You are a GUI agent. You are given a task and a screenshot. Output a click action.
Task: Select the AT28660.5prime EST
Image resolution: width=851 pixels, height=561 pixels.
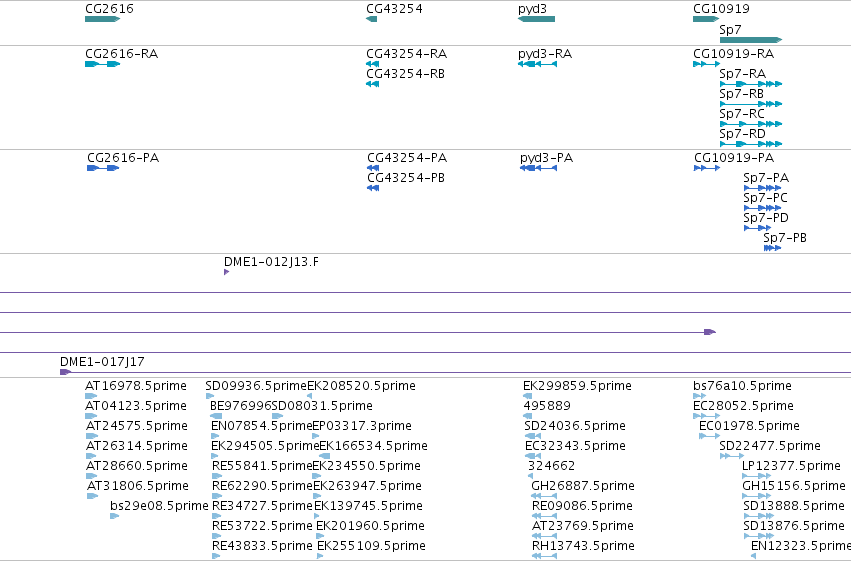pyautogui.click(x=92, y=476)
